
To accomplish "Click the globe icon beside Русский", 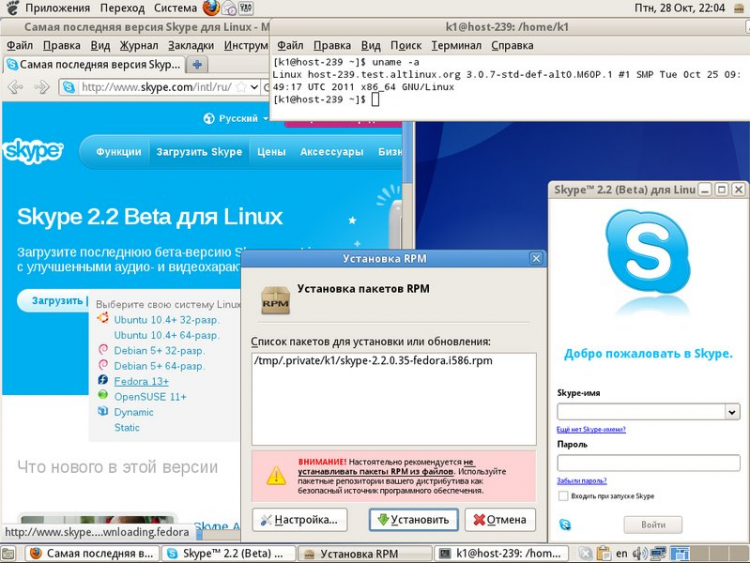I will (209, 119).
